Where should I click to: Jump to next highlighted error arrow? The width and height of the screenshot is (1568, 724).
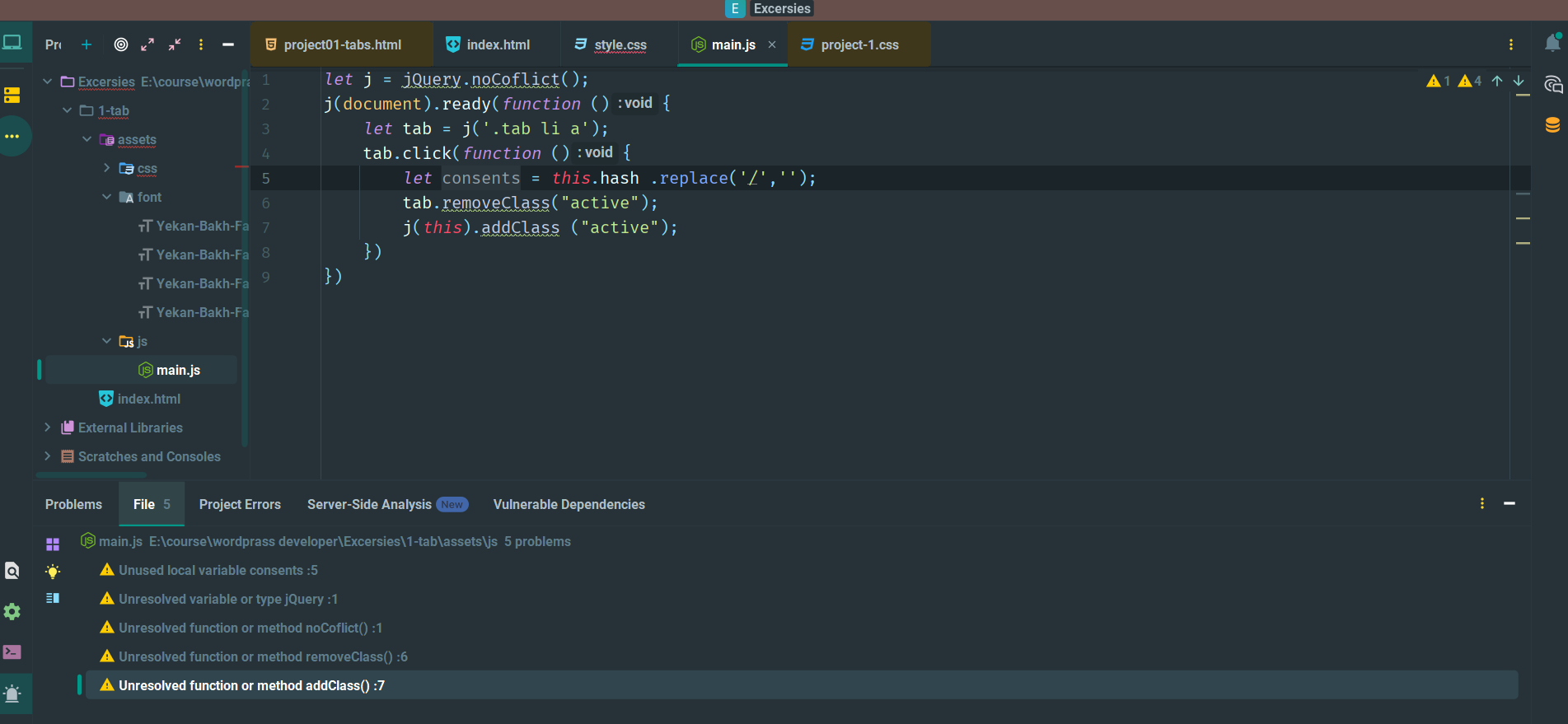1519,81
